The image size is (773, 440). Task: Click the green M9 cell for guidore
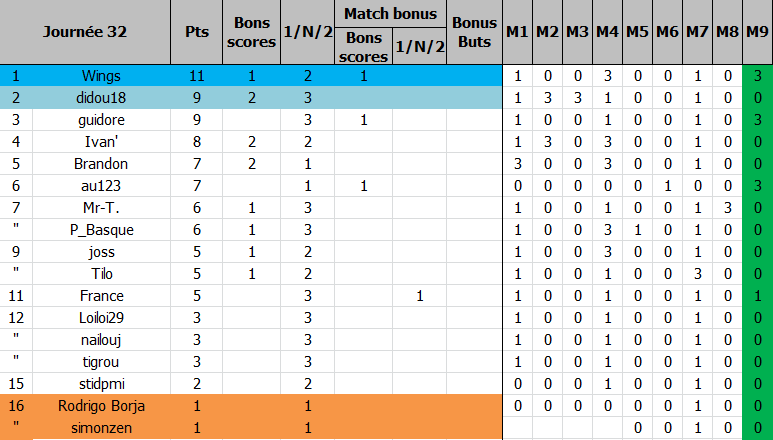(758, 120)
